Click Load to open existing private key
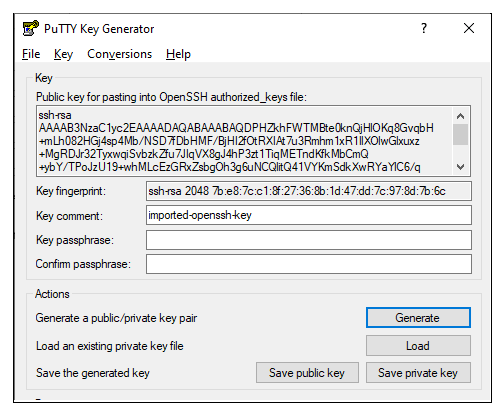 tap(418, 346)
